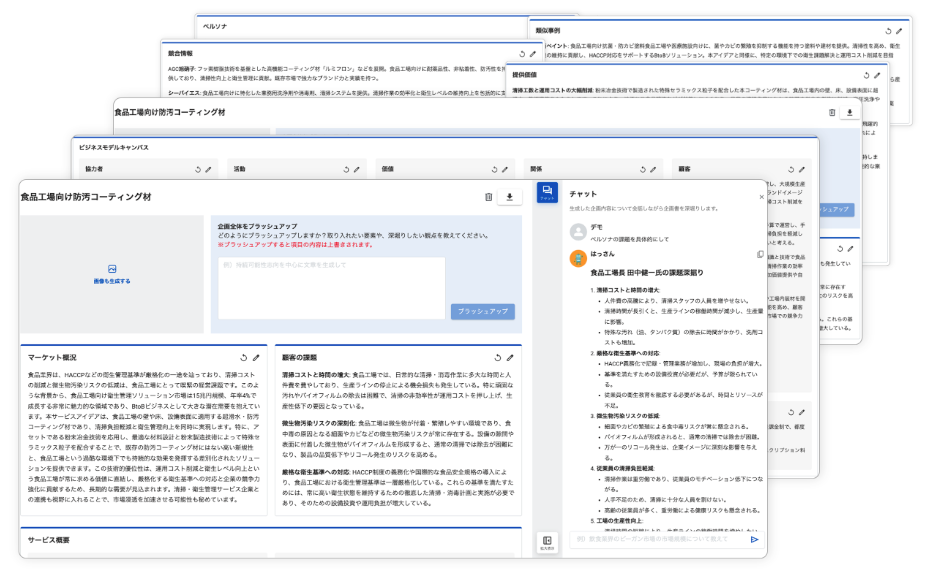Click the はっさん bot avatar
This screenshot has width=933, height=573.
click(x=578, y=258)
